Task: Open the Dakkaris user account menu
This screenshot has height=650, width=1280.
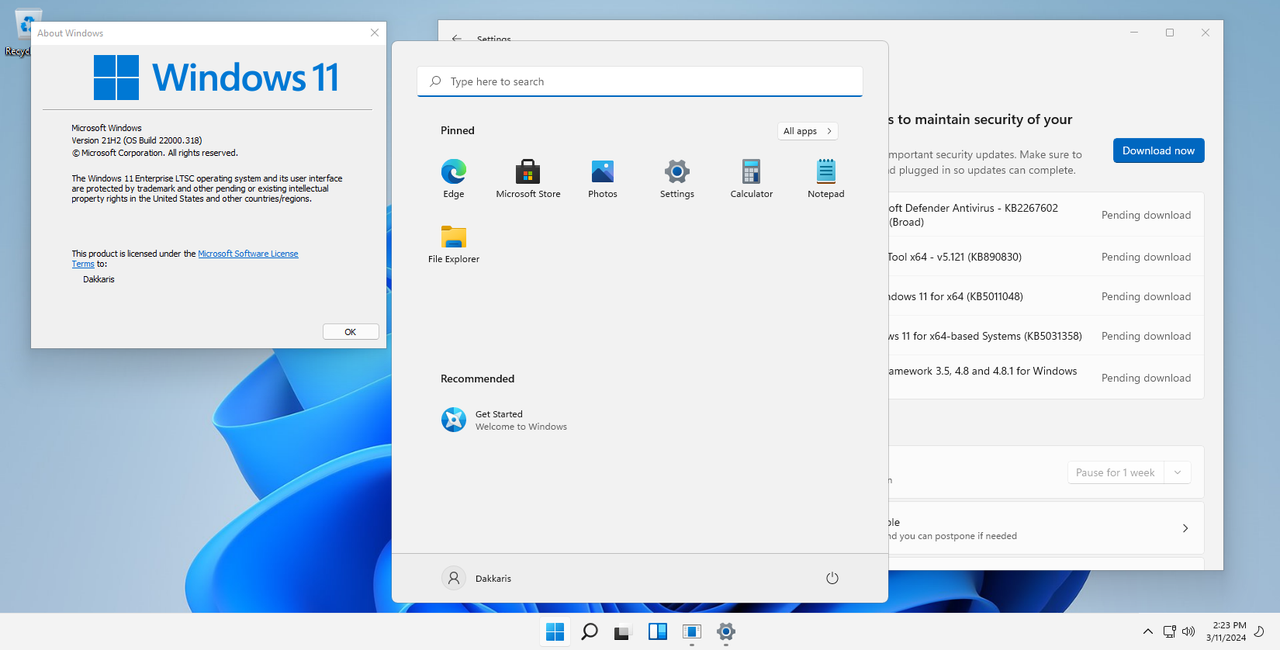Action: click(x=477, y=578)
